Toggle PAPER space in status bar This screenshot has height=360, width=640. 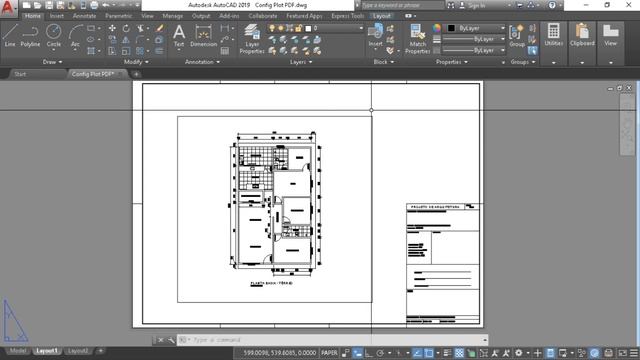[x=329, y=353]
